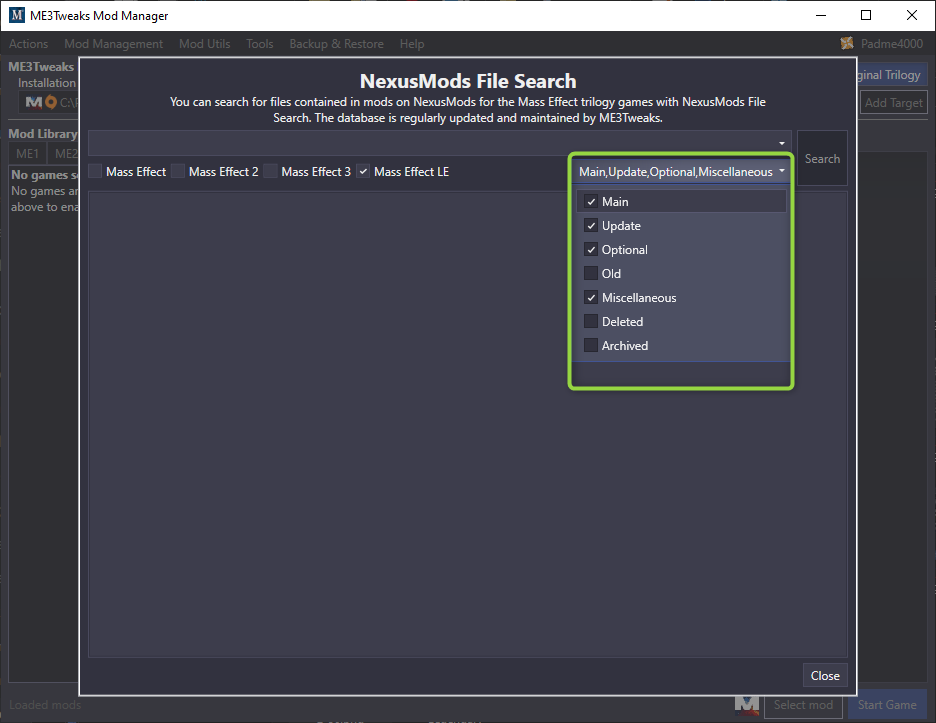Uncheck the Optional file category
This screenshot has height=723, width=936.
click(591, 250)
